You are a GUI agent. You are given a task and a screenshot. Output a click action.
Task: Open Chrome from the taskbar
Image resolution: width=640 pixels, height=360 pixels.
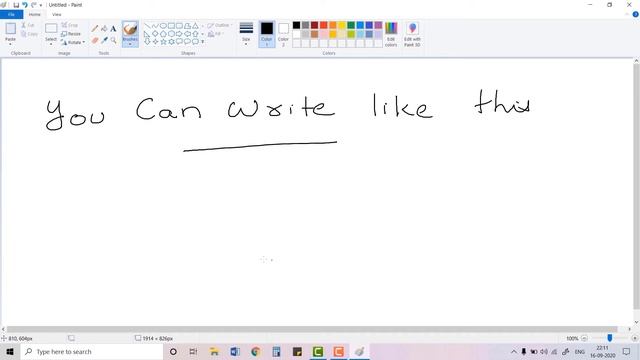tap(256, 351)
